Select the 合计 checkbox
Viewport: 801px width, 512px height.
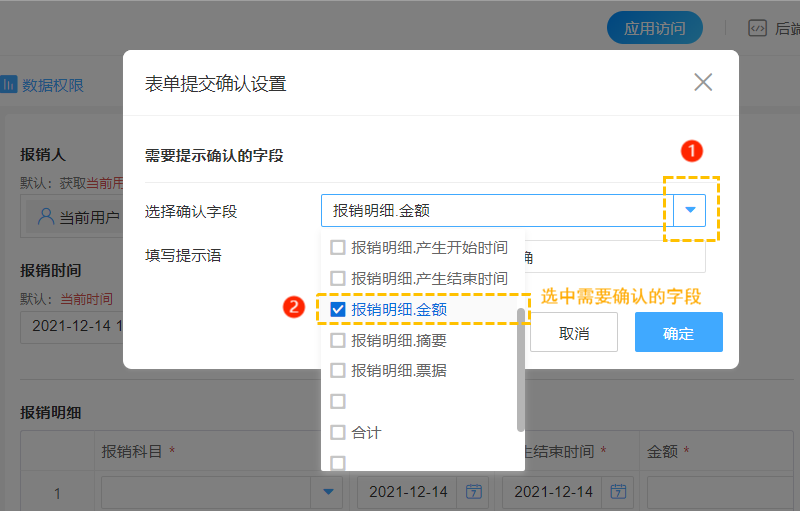click(x=338, y=433)
